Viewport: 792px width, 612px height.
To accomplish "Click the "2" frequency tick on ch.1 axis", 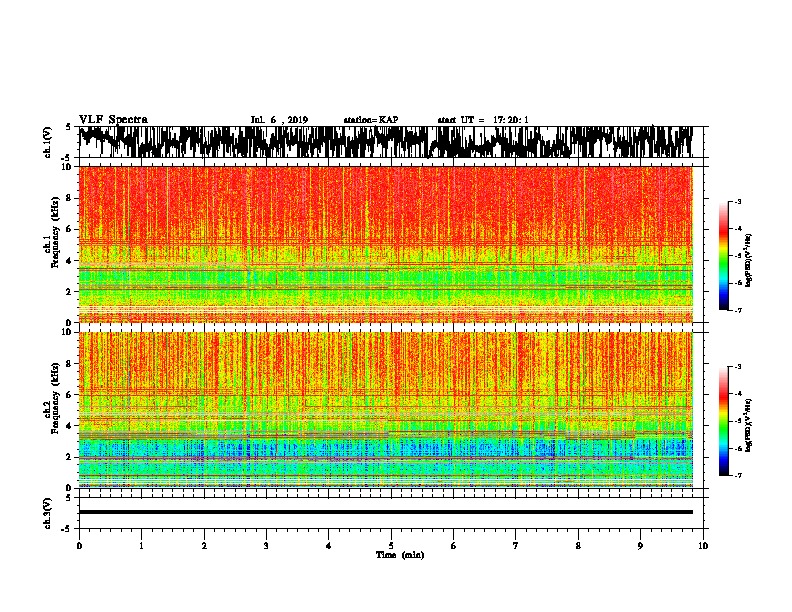I will [70, 292].
